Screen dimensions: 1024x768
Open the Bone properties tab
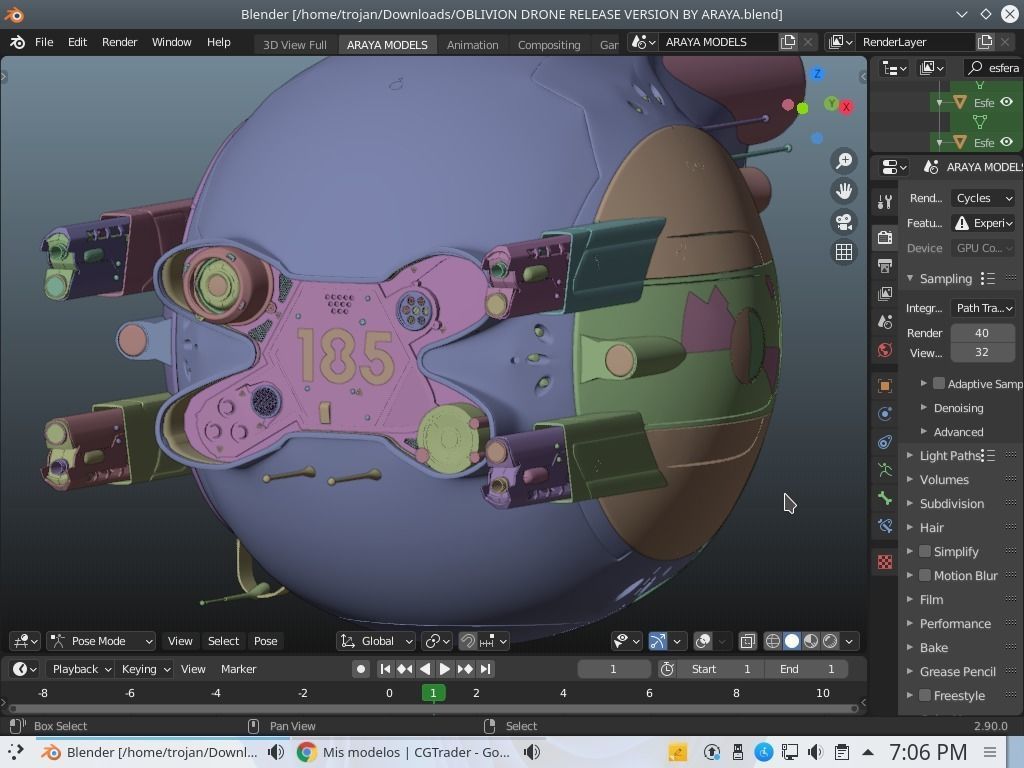tap(885, 498)
